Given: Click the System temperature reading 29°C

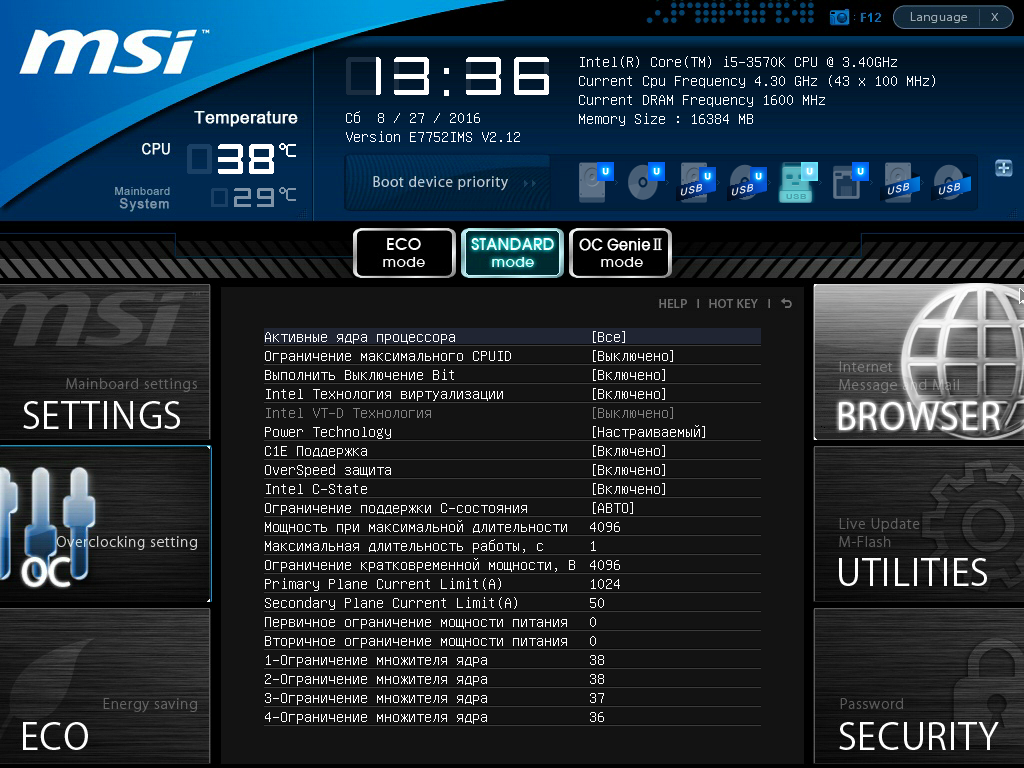Looking at the screenshot, I should pyautogui.click(x=255, y=197).
